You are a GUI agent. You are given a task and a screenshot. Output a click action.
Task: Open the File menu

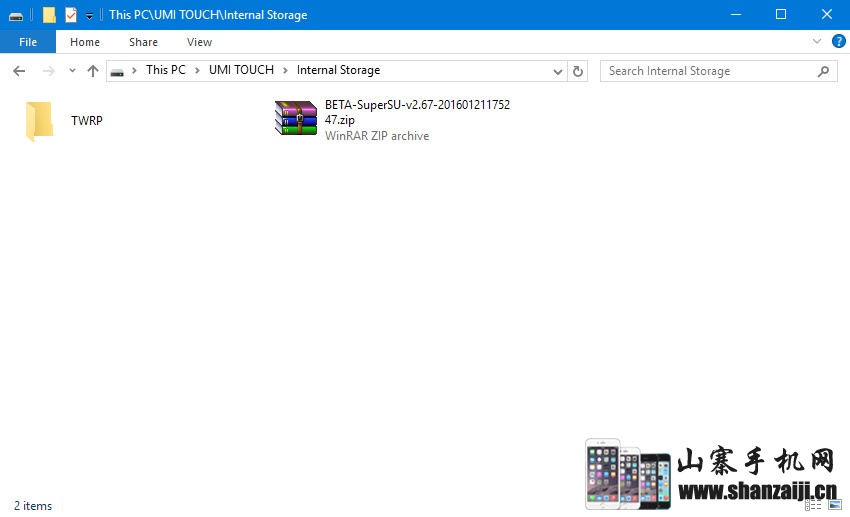click(28, 42)
